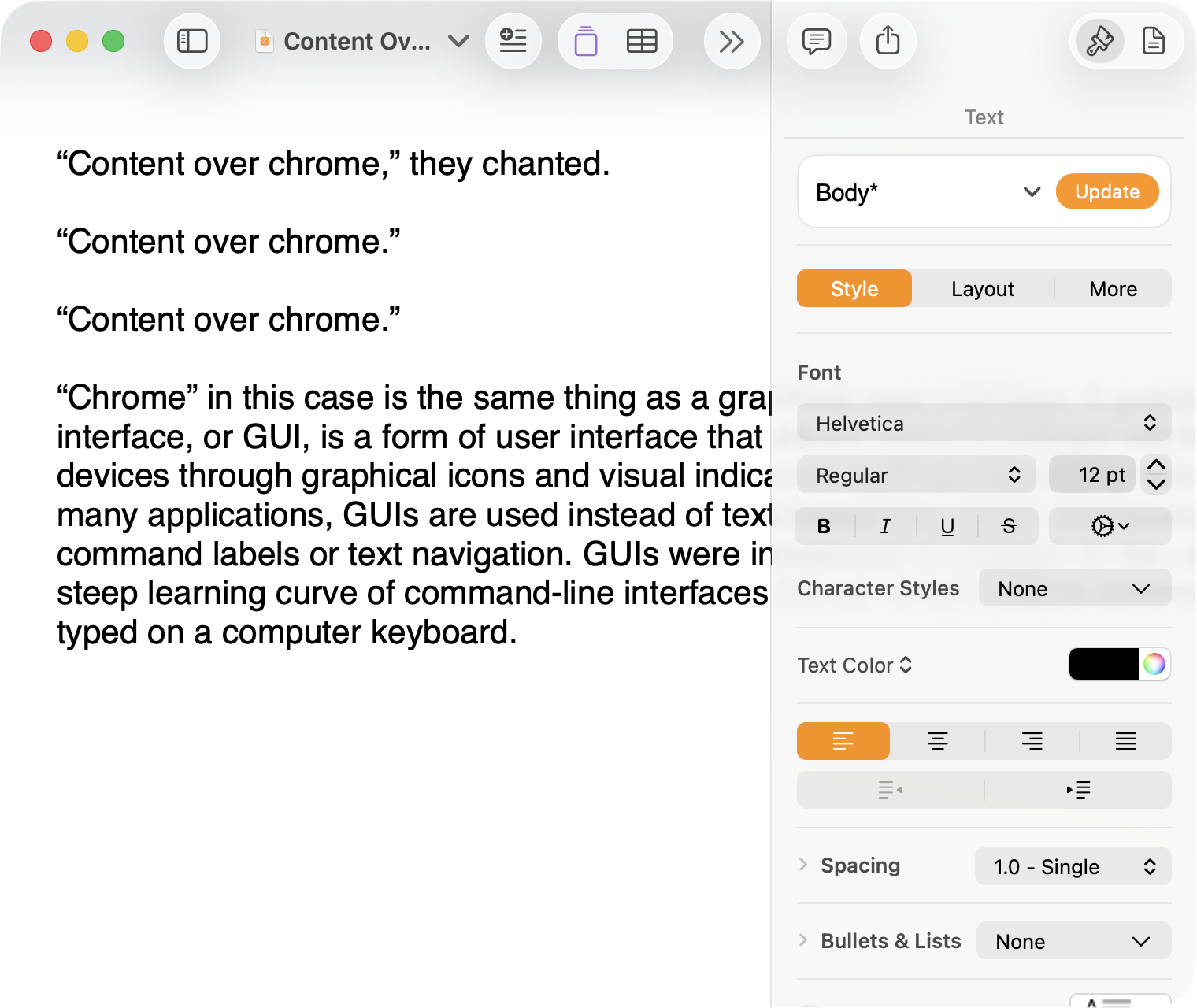This screenshot has height=1008, width=1197.
Task: Toggle bold formatting
Action: (824, 526)
